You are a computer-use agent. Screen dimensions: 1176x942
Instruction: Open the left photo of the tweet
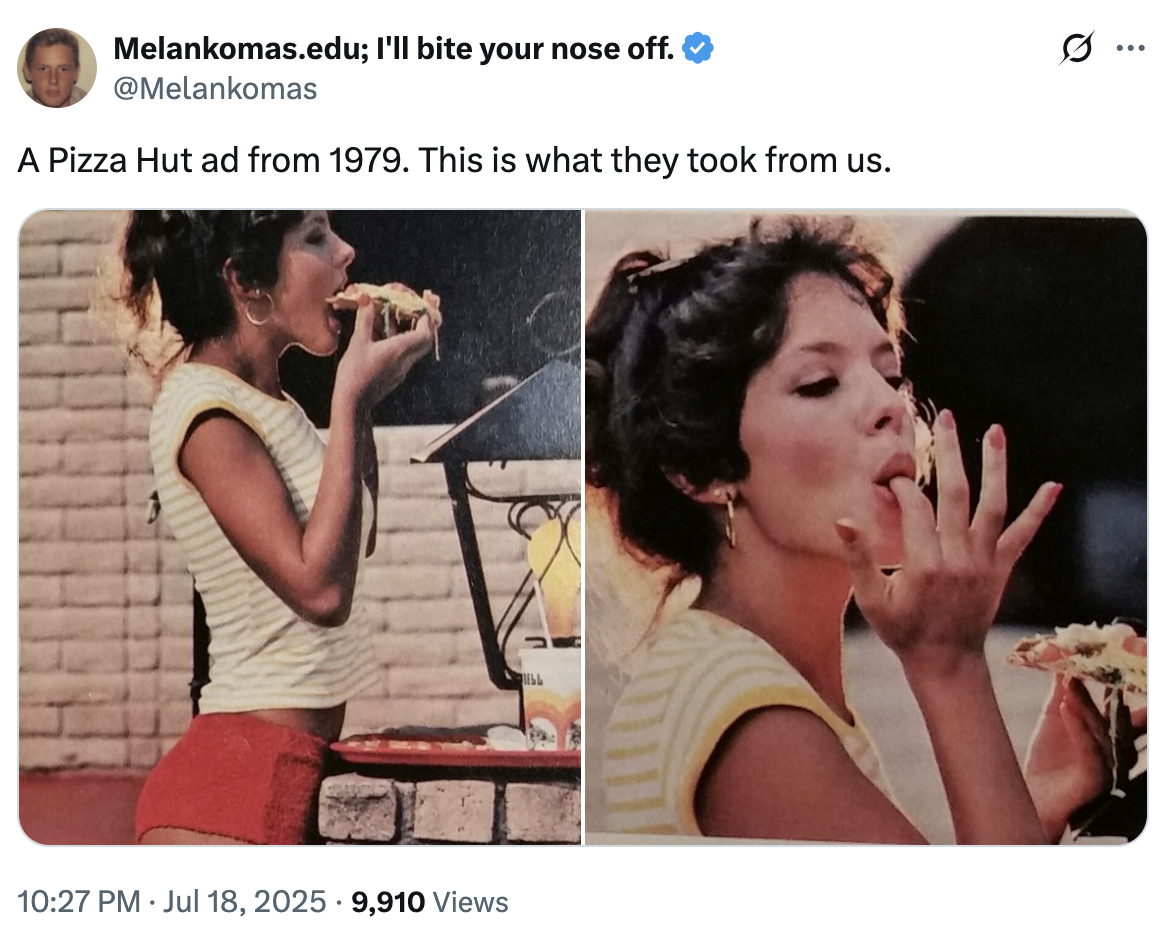(x=300, y=527)
